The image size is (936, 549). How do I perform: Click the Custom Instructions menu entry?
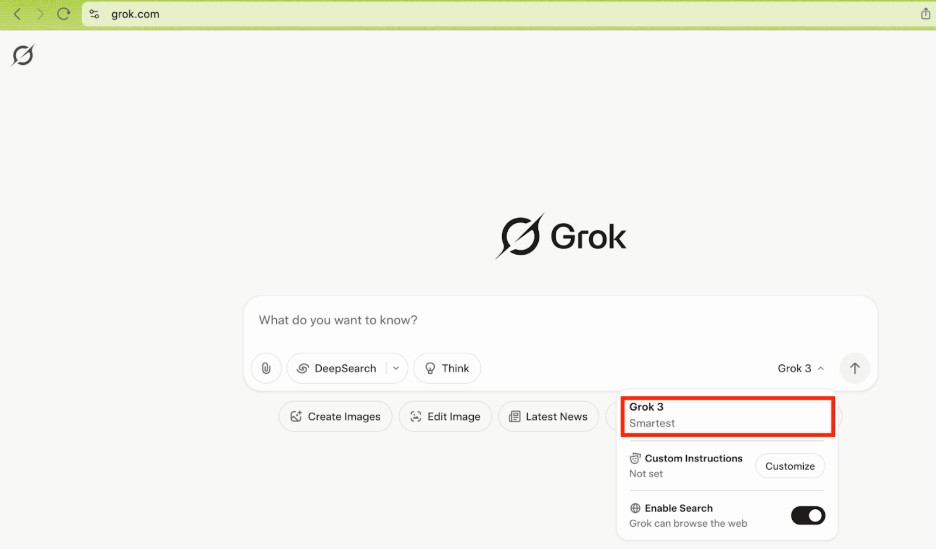click(x=686, y=465)
